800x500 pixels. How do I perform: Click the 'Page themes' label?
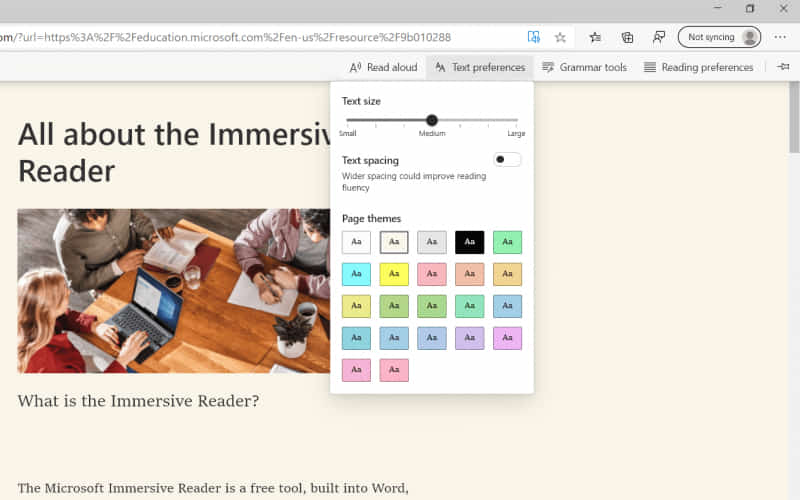371,218
